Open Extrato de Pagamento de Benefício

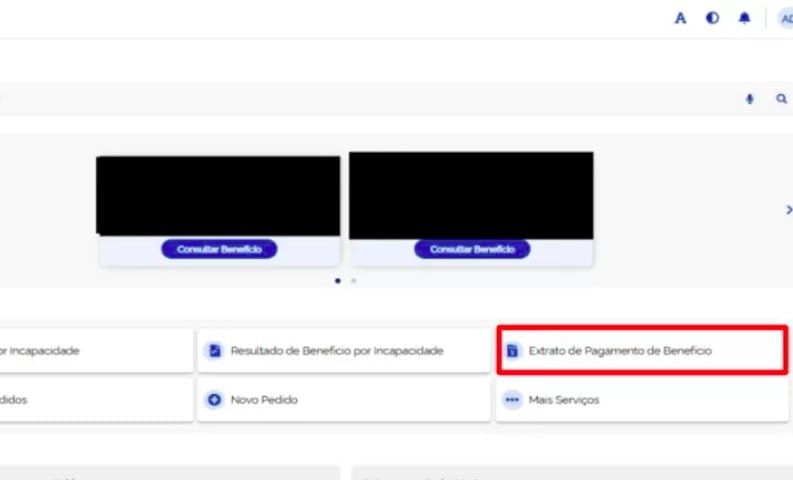620,351
